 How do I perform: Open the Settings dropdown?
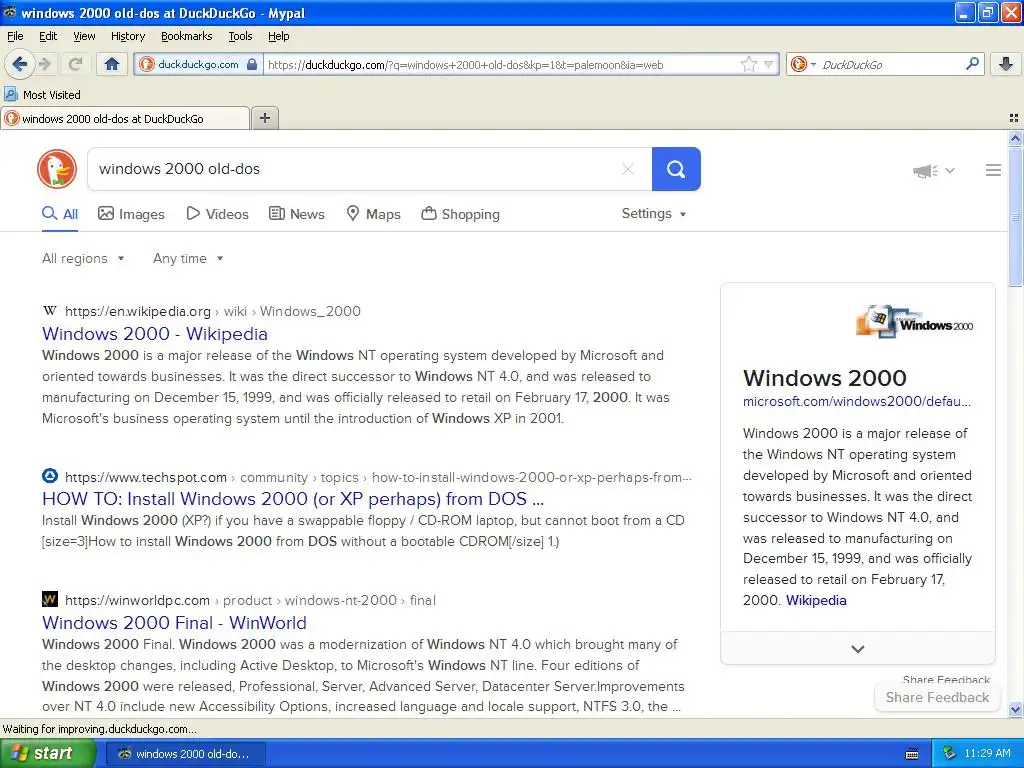(x=654, y=214)
